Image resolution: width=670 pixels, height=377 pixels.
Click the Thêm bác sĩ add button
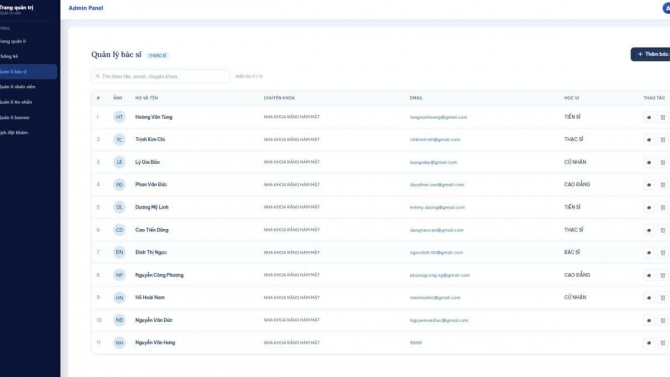pos(651,54)
